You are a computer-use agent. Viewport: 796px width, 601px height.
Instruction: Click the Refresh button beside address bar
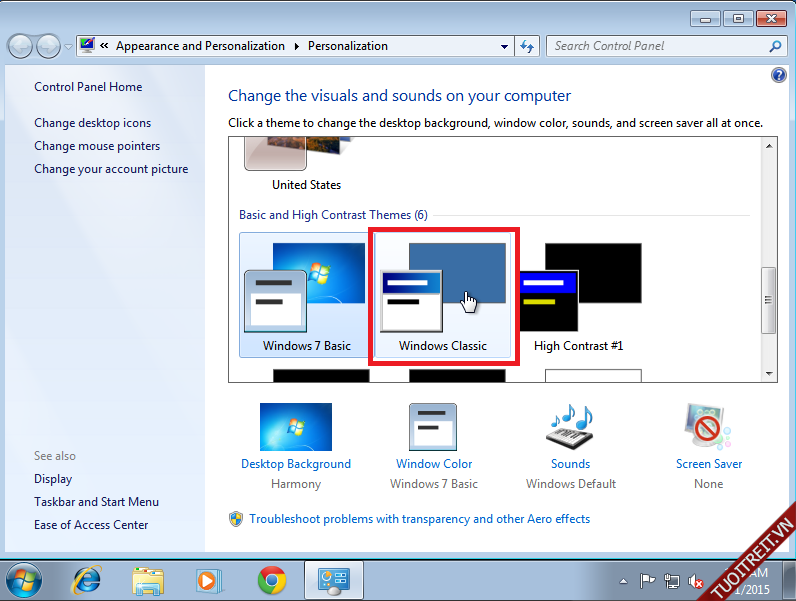coord(528,46)
